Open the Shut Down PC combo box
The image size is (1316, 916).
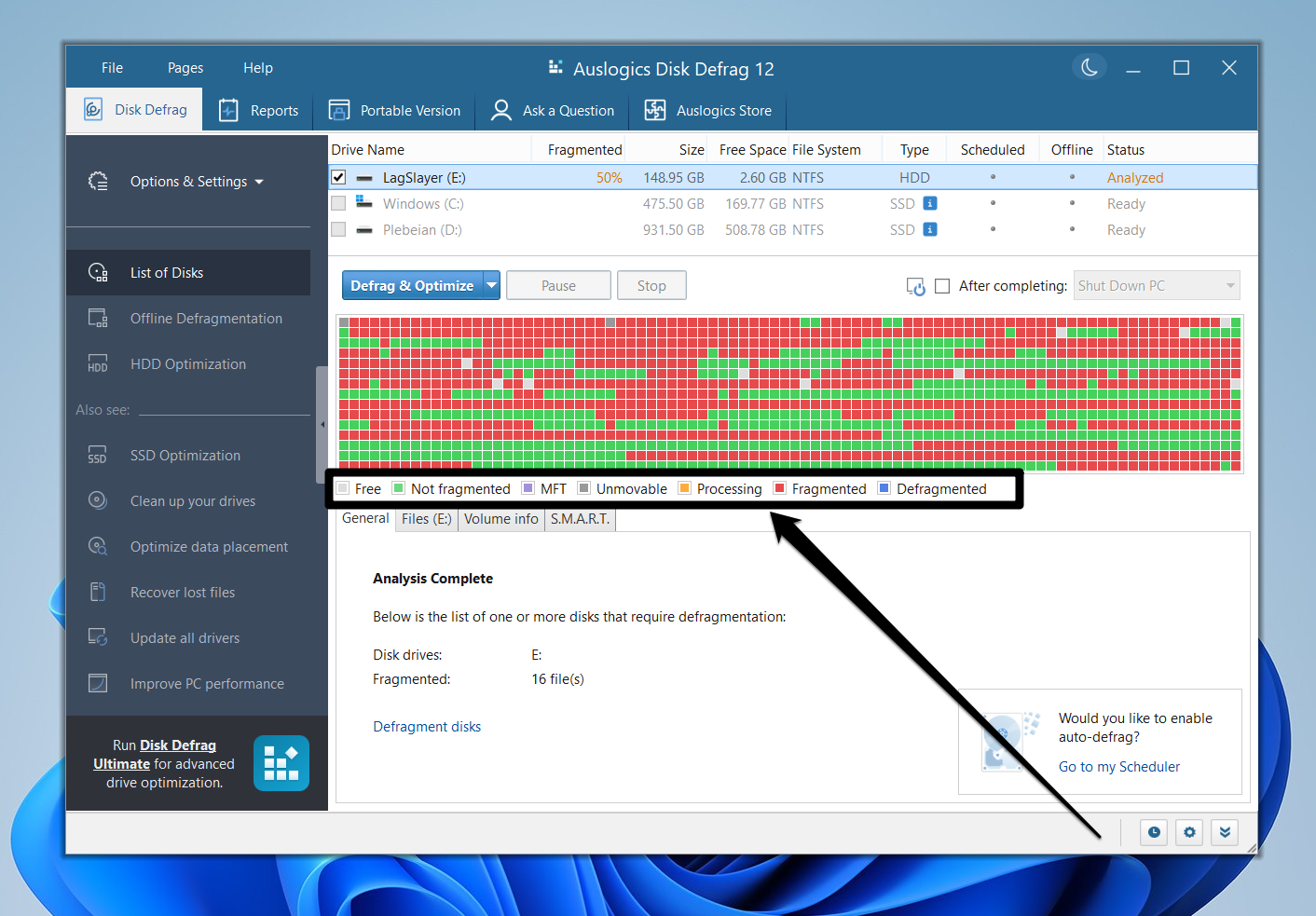1157,286
